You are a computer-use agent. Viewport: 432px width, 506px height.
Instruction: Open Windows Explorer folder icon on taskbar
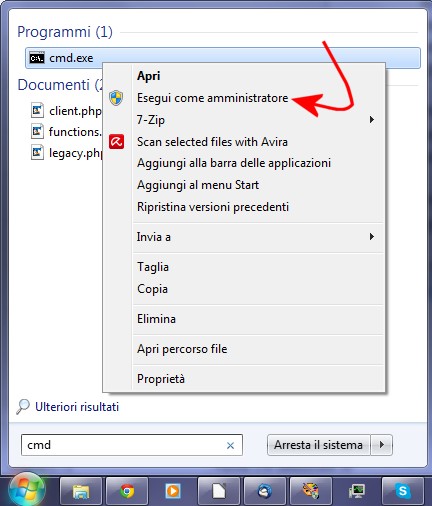pos(81,491)
